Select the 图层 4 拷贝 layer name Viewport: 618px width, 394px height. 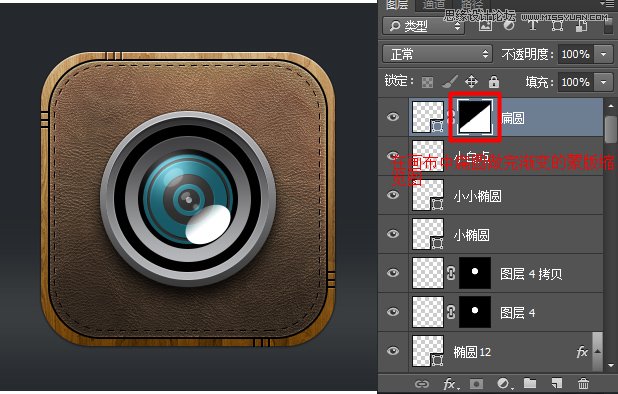(x=531, y=273)
